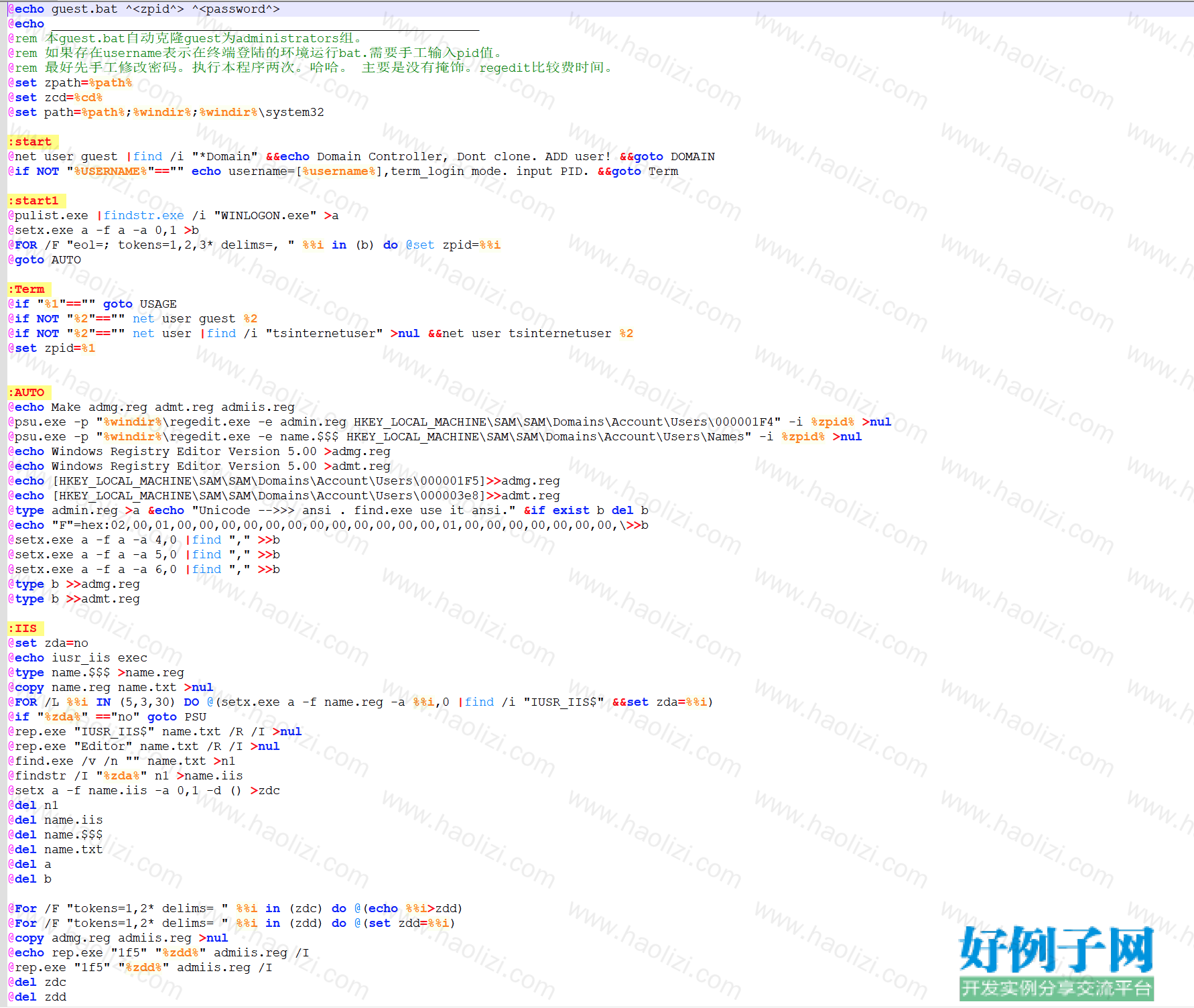Click line 'setx.exe a -f a -a 0,1 >b'
Image resolution: width=1194 pixels, height=1008 pixels.
click(x=104, y=230)
